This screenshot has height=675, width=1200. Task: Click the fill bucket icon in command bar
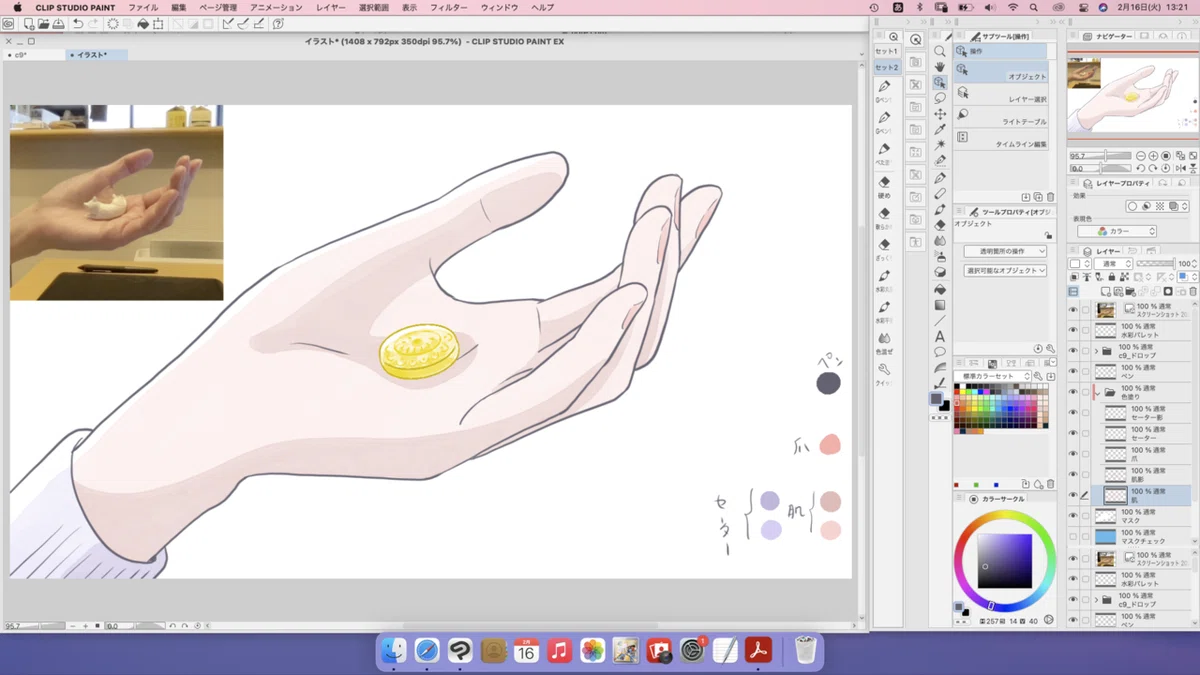pyautogui.click(x=143, y=23)
